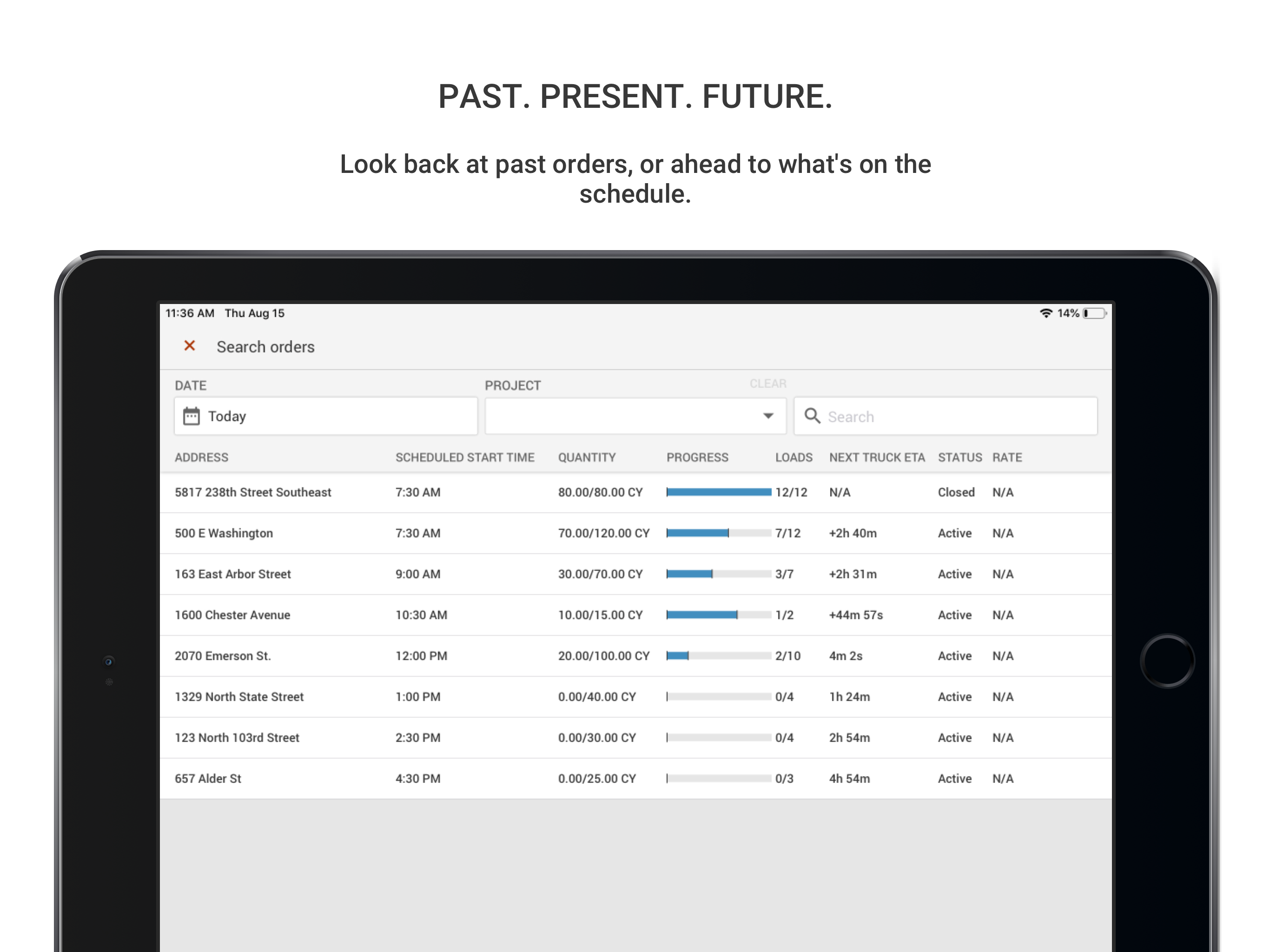
Task: Open order 1600 Chester Avenue
Action: click(635, 615)
